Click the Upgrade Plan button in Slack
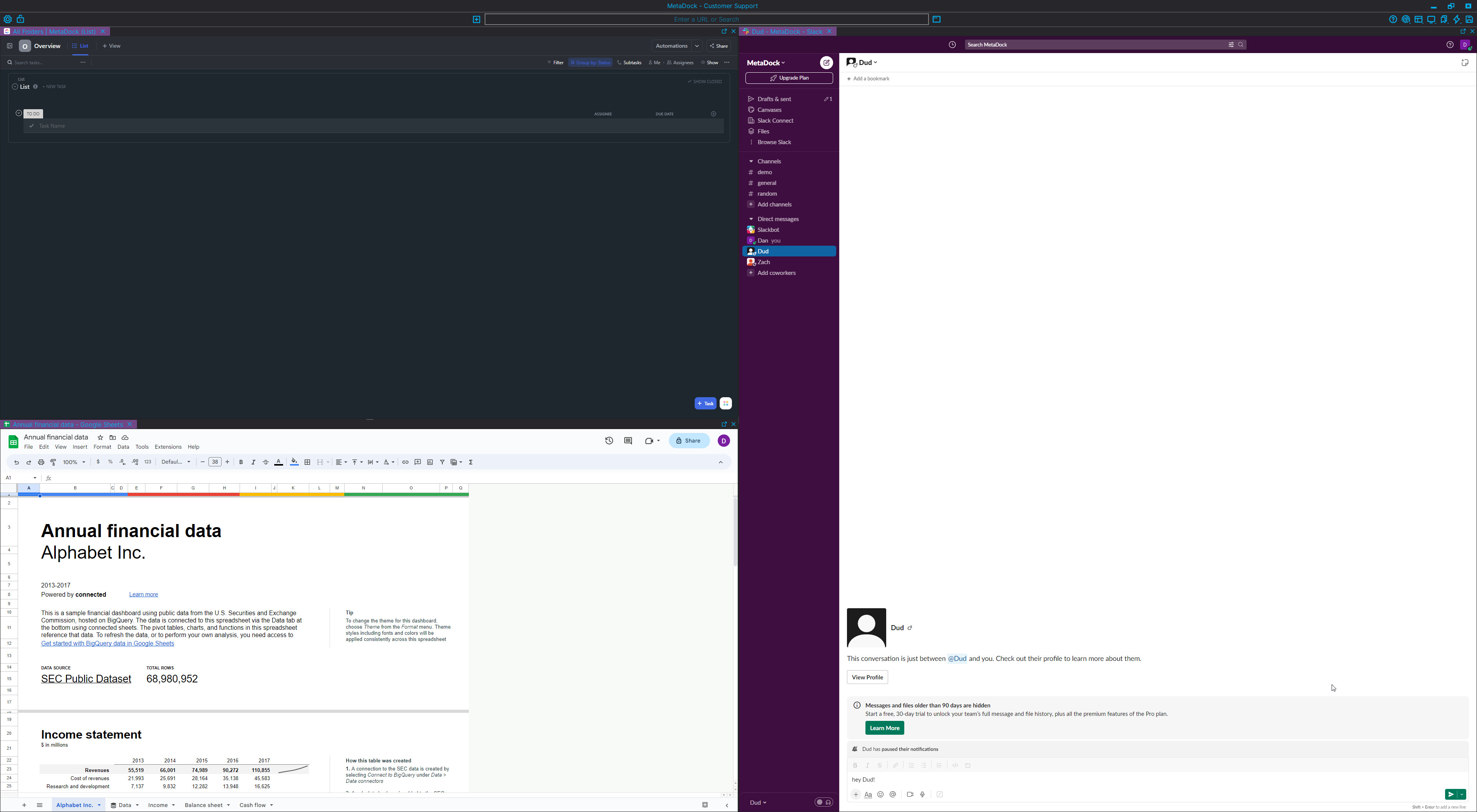The image size is (1477, 812). click(x=789, y=78)
